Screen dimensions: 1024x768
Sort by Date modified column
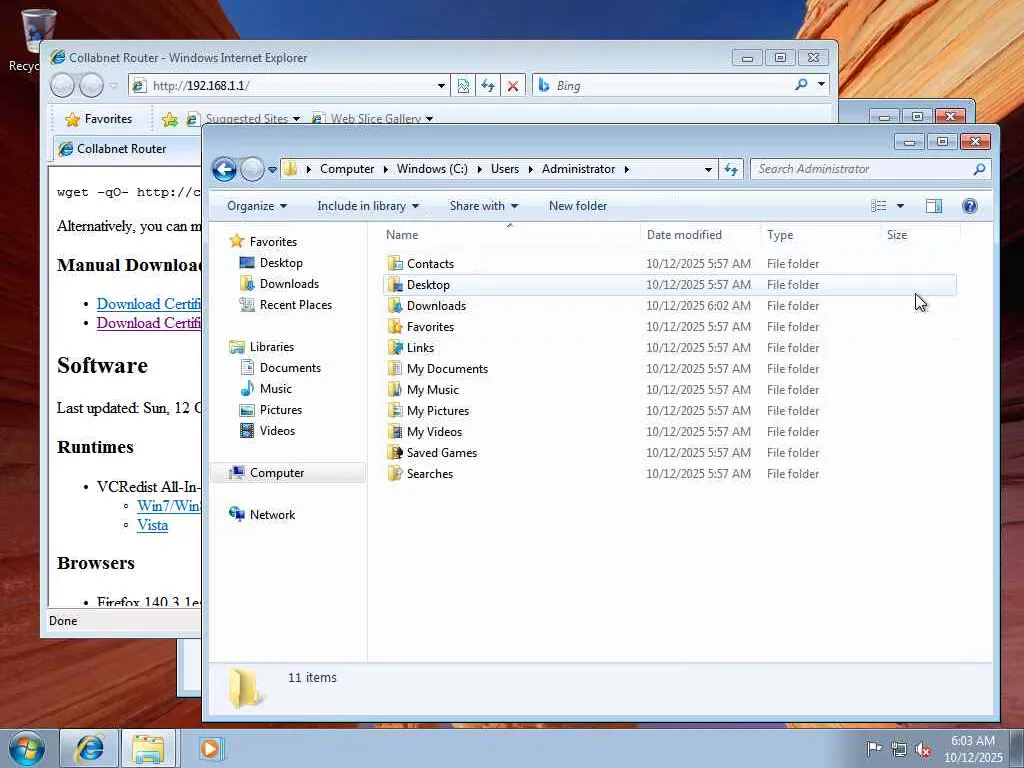(x=701, y=235)
